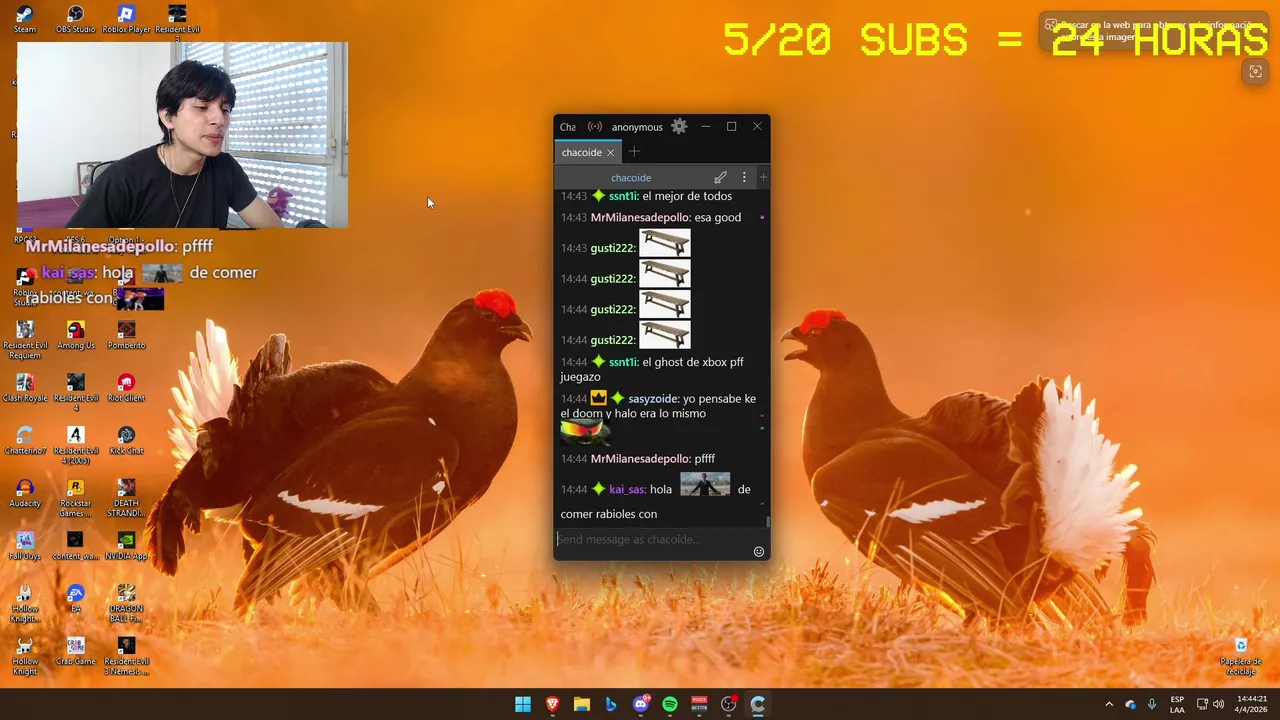Close the chacoide tab
This screenshot has width=1280, height=720.
pyautogui.click(x=610, y=153)
